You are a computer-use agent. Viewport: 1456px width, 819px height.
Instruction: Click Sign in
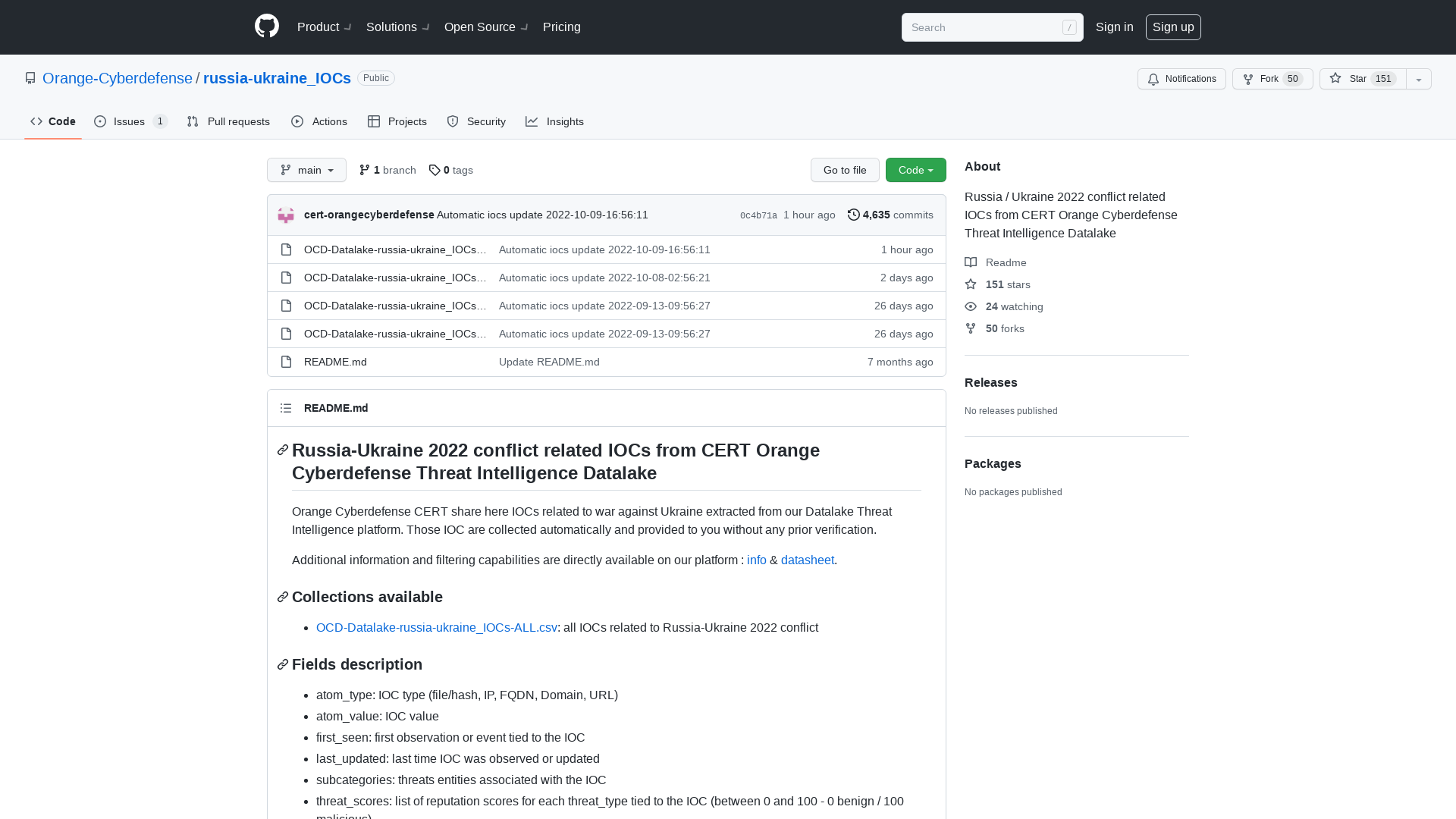pyautogui.click(x=1115, y=27)
